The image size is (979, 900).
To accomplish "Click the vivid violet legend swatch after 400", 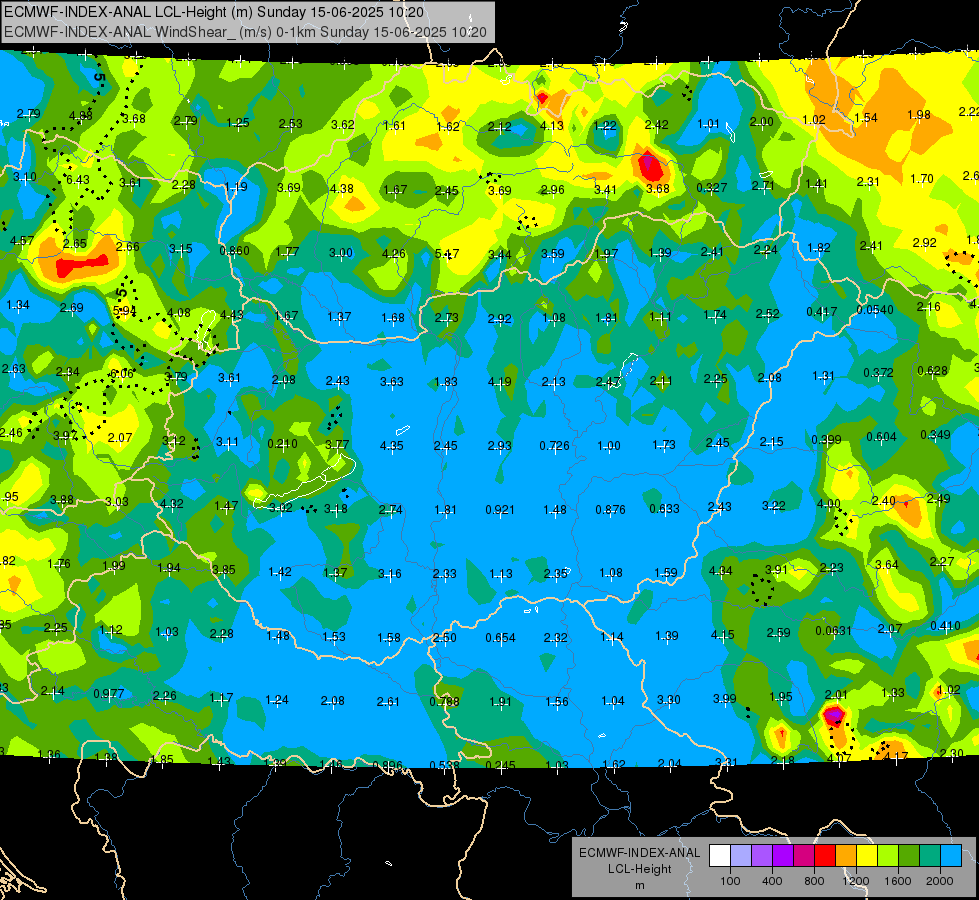I will click(783, 855).
